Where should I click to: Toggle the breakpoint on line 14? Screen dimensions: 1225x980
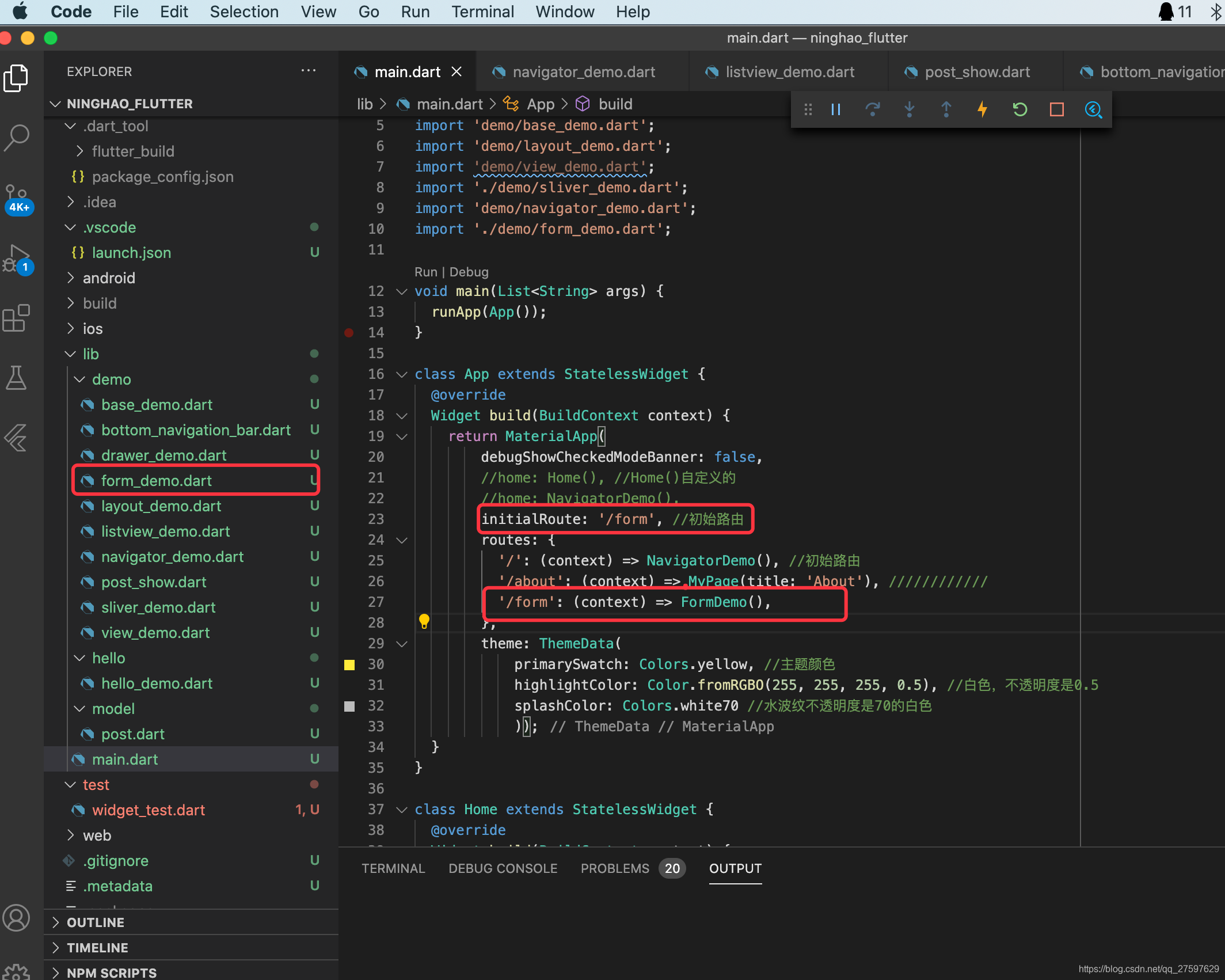click(349, 332)
